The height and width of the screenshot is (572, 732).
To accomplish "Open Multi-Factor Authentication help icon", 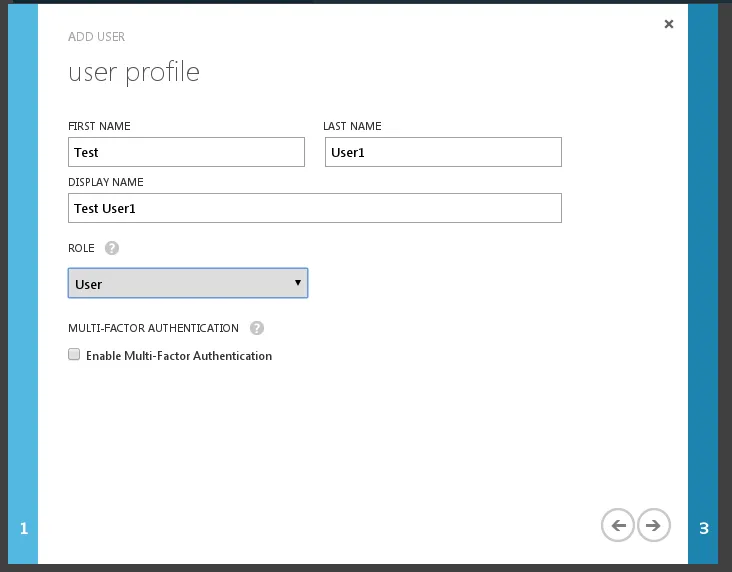I will (257, 328).
